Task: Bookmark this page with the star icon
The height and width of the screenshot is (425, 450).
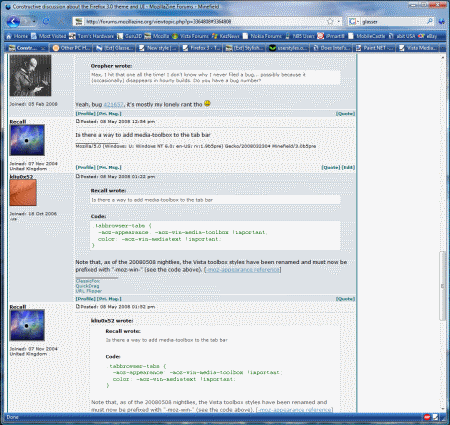Action: pyautogui.click(x=330, y=22)
